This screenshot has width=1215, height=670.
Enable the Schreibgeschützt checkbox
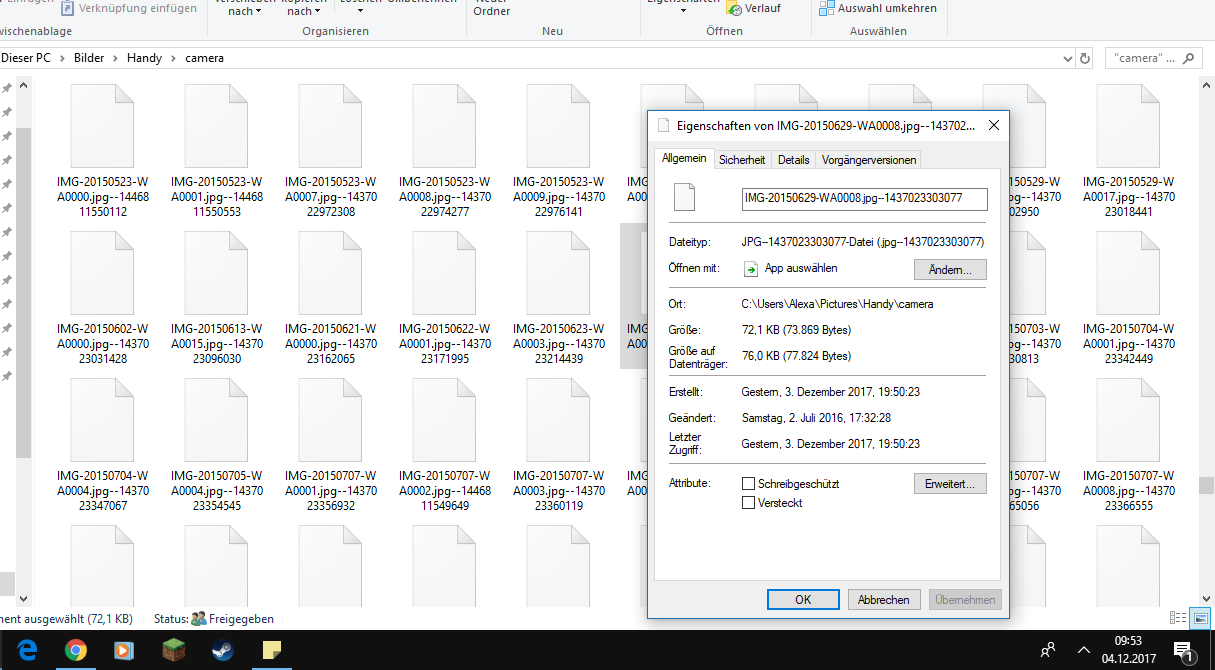click(x=748, y=484)
